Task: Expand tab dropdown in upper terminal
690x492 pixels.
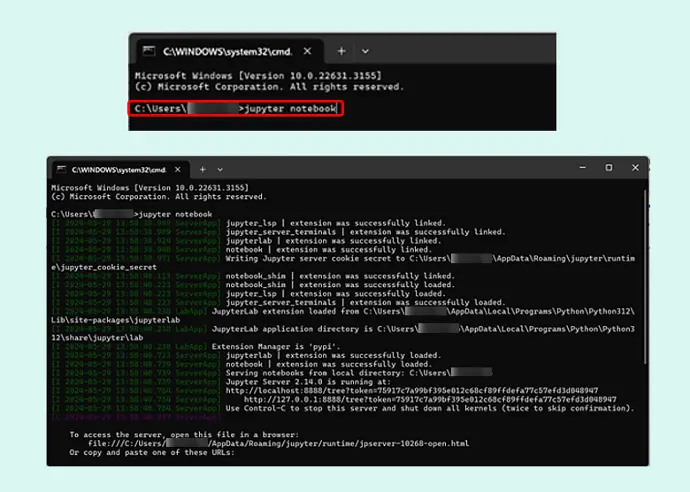Action: click(x=365, y=51)
